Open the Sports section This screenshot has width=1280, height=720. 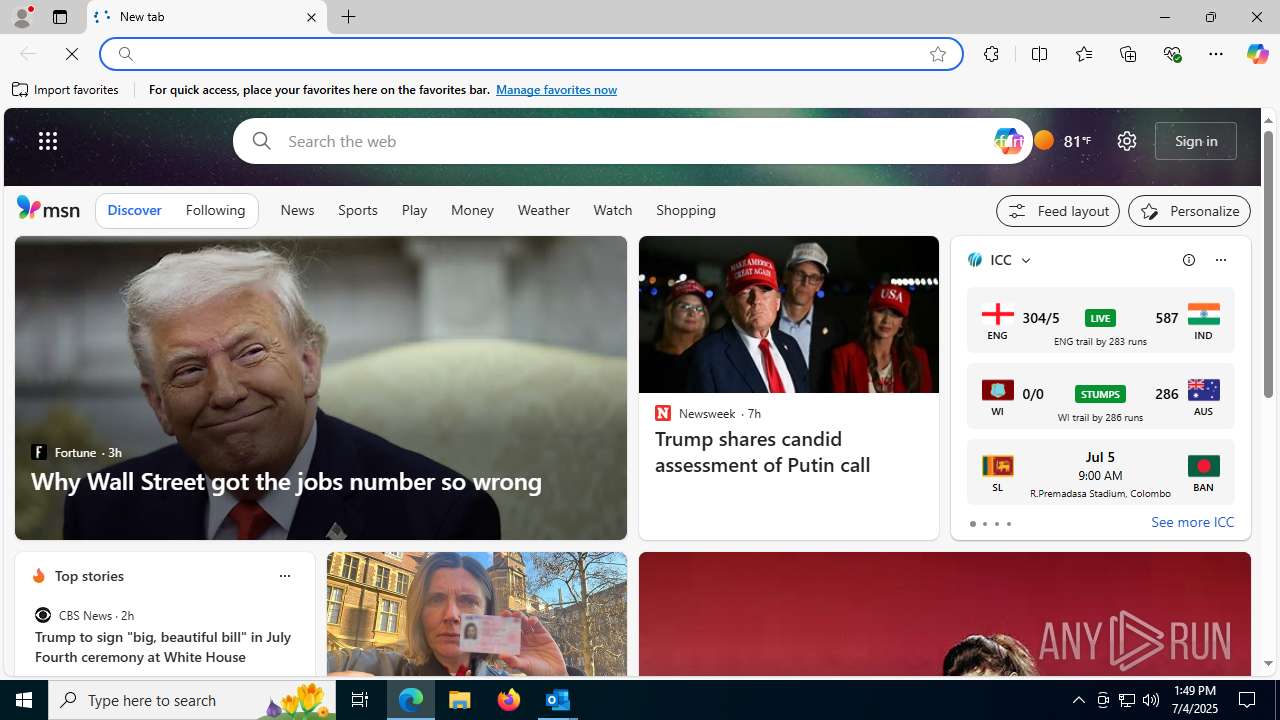click(x=357, y=210)
